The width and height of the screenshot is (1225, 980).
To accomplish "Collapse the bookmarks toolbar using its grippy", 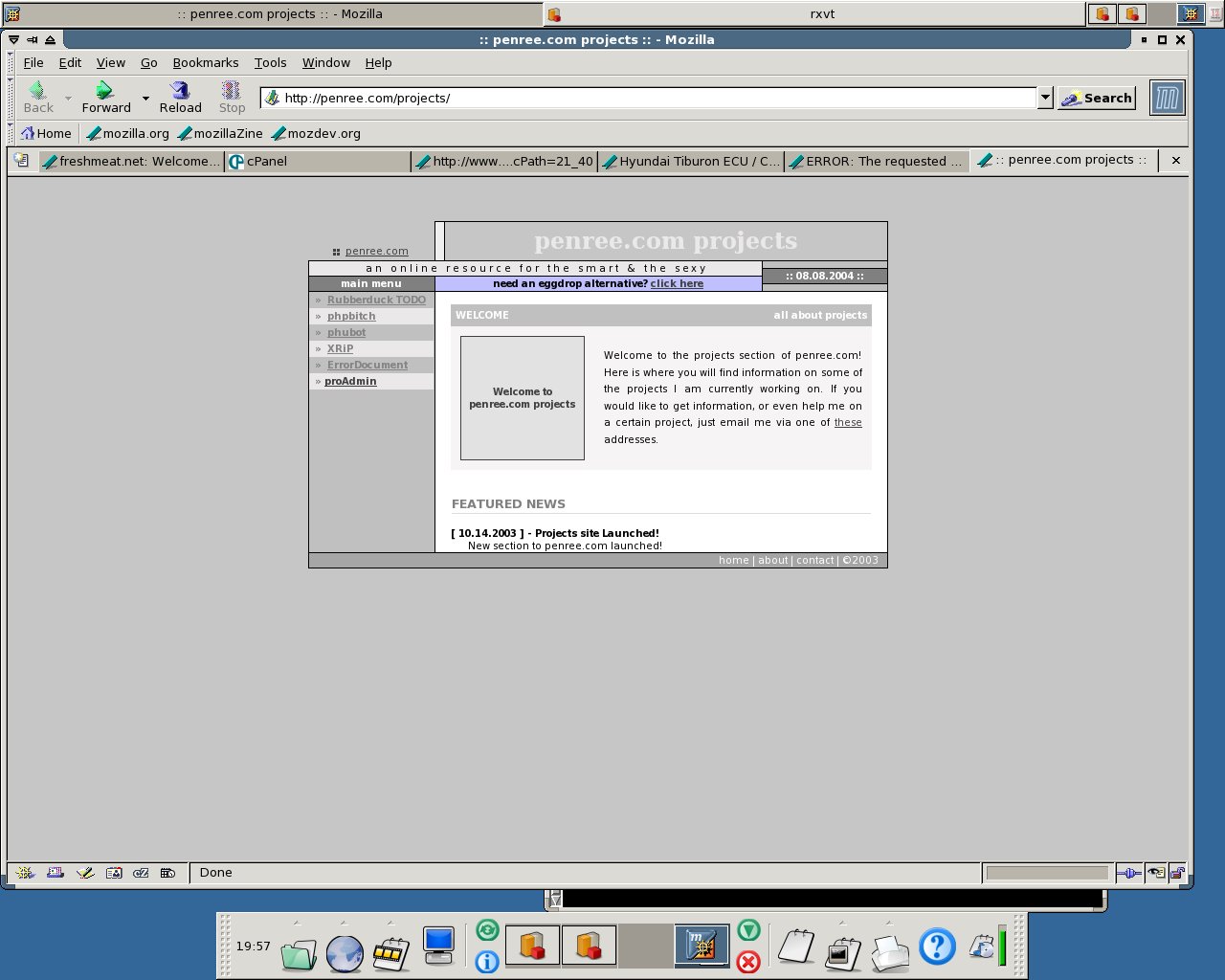I will (x=11, y=133).
